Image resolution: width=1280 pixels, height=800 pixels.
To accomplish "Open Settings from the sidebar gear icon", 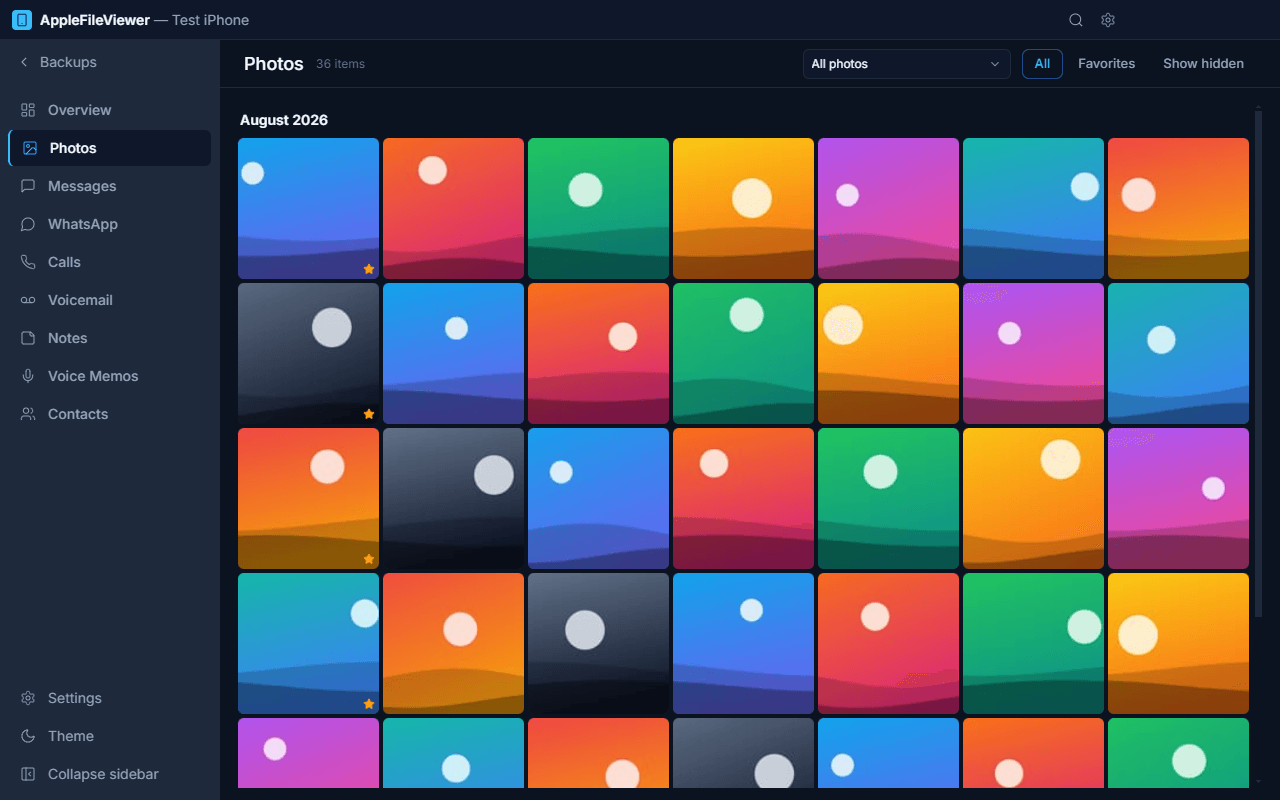I will tap(28, 698).
